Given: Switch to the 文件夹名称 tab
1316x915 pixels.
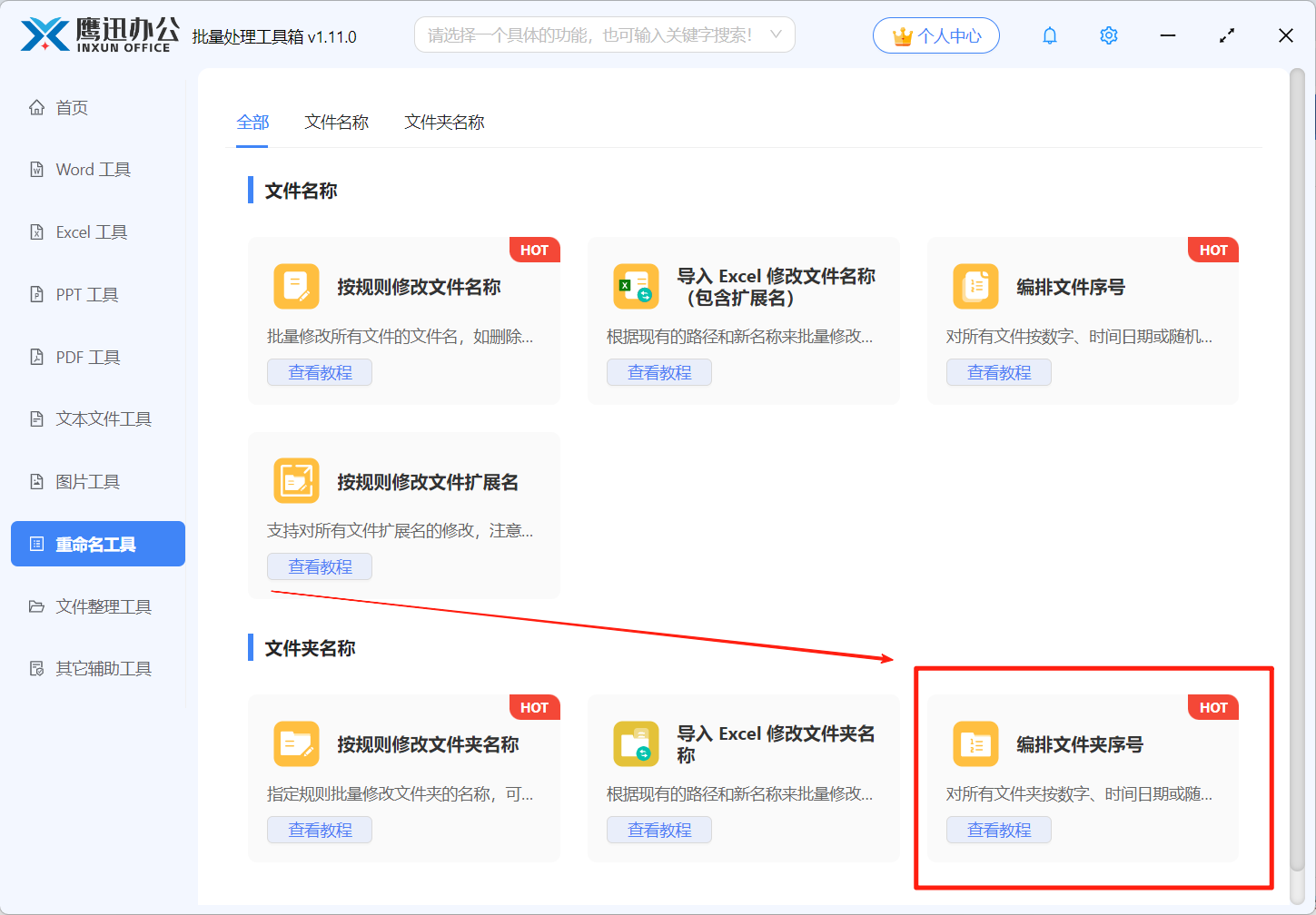Looking at the screenshot, I should pyautogui.click(x=444, y=122).
